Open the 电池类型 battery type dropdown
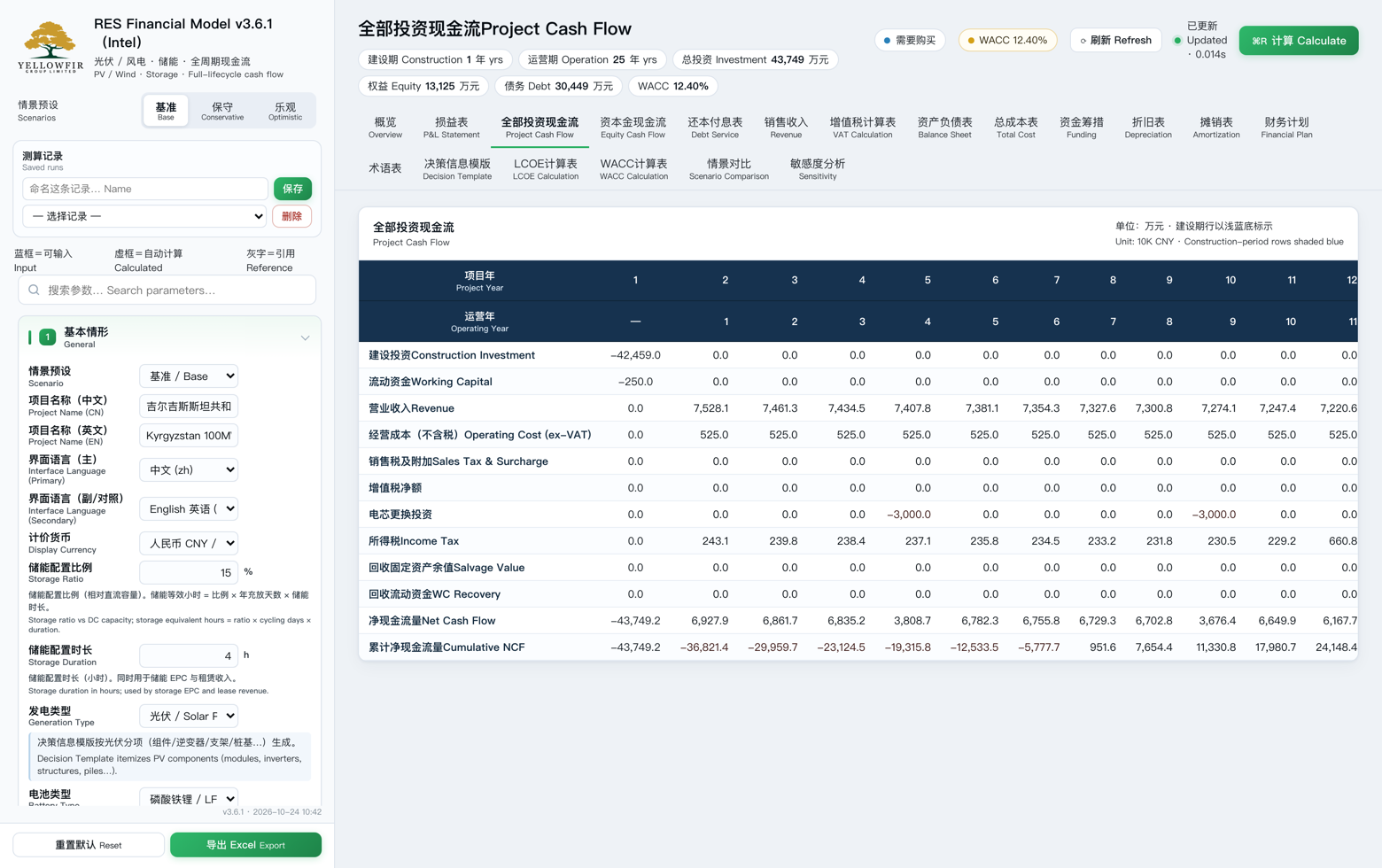Viewport: 1382px width, 868px height. (189, 798)
